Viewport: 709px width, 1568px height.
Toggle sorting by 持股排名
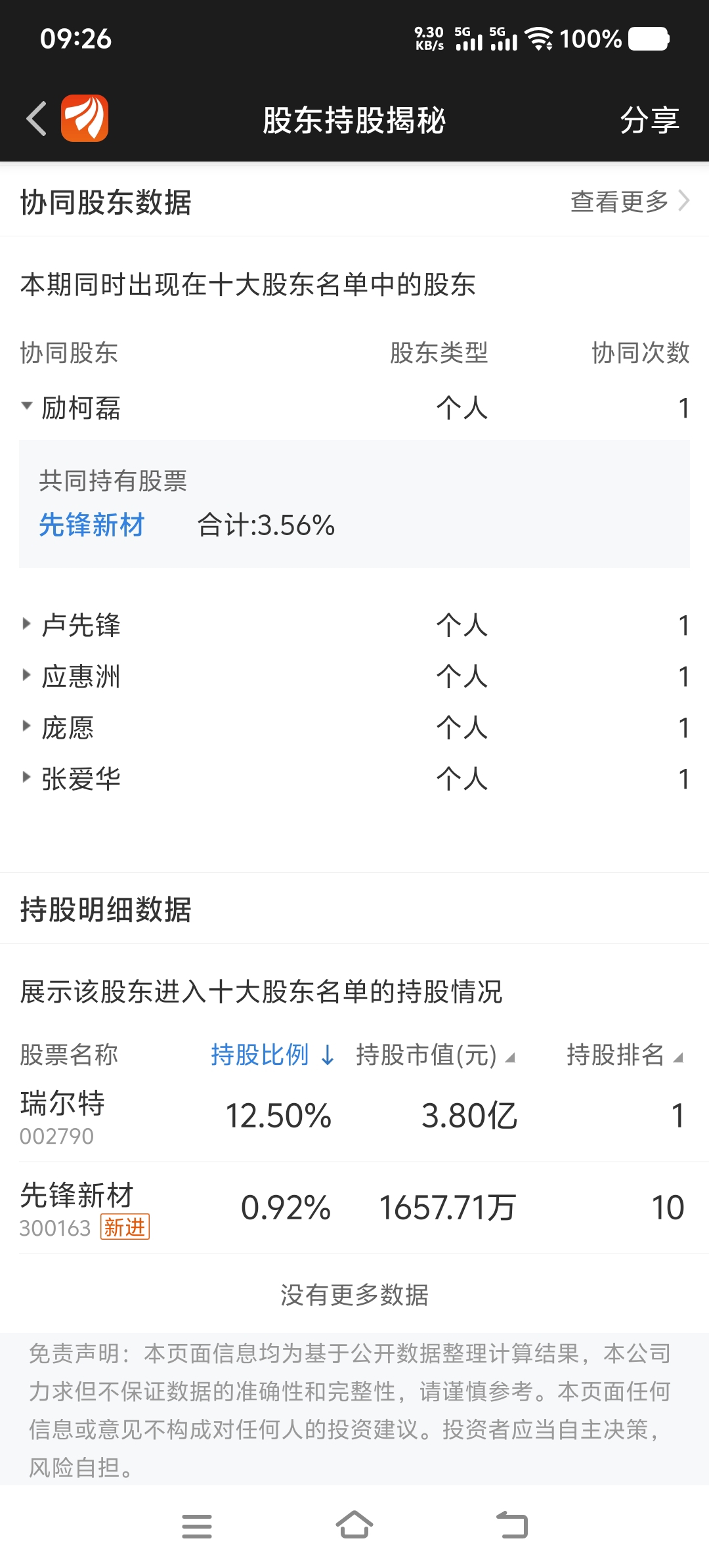[x=625, y=1055]
